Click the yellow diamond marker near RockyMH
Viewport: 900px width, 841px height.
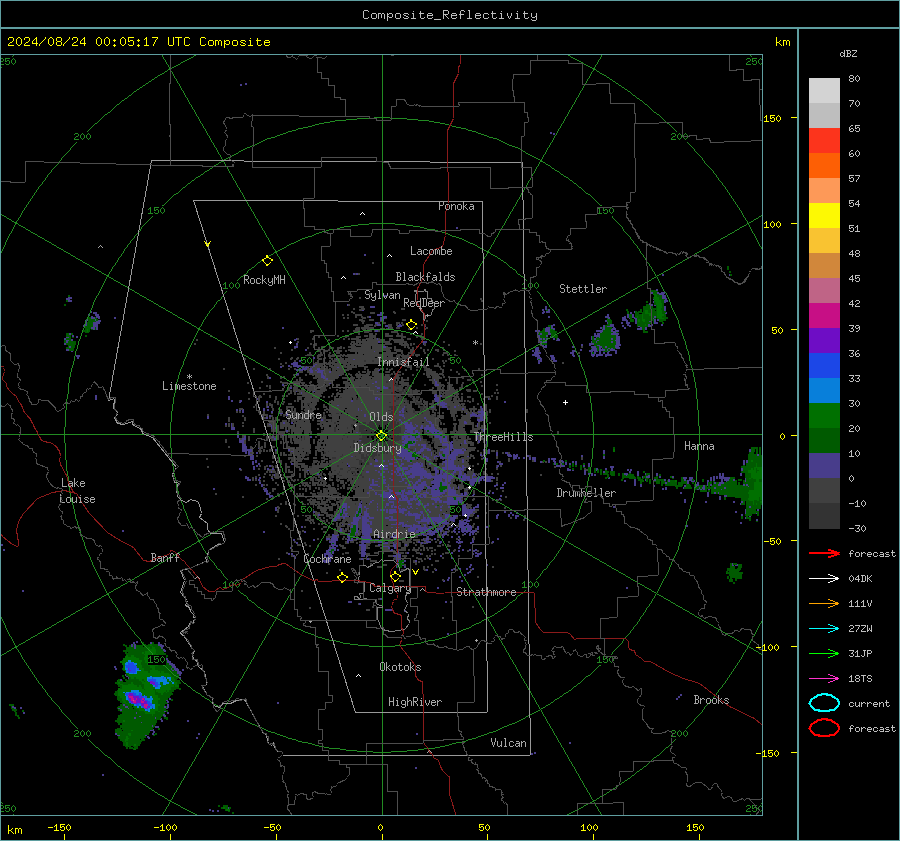267,261
